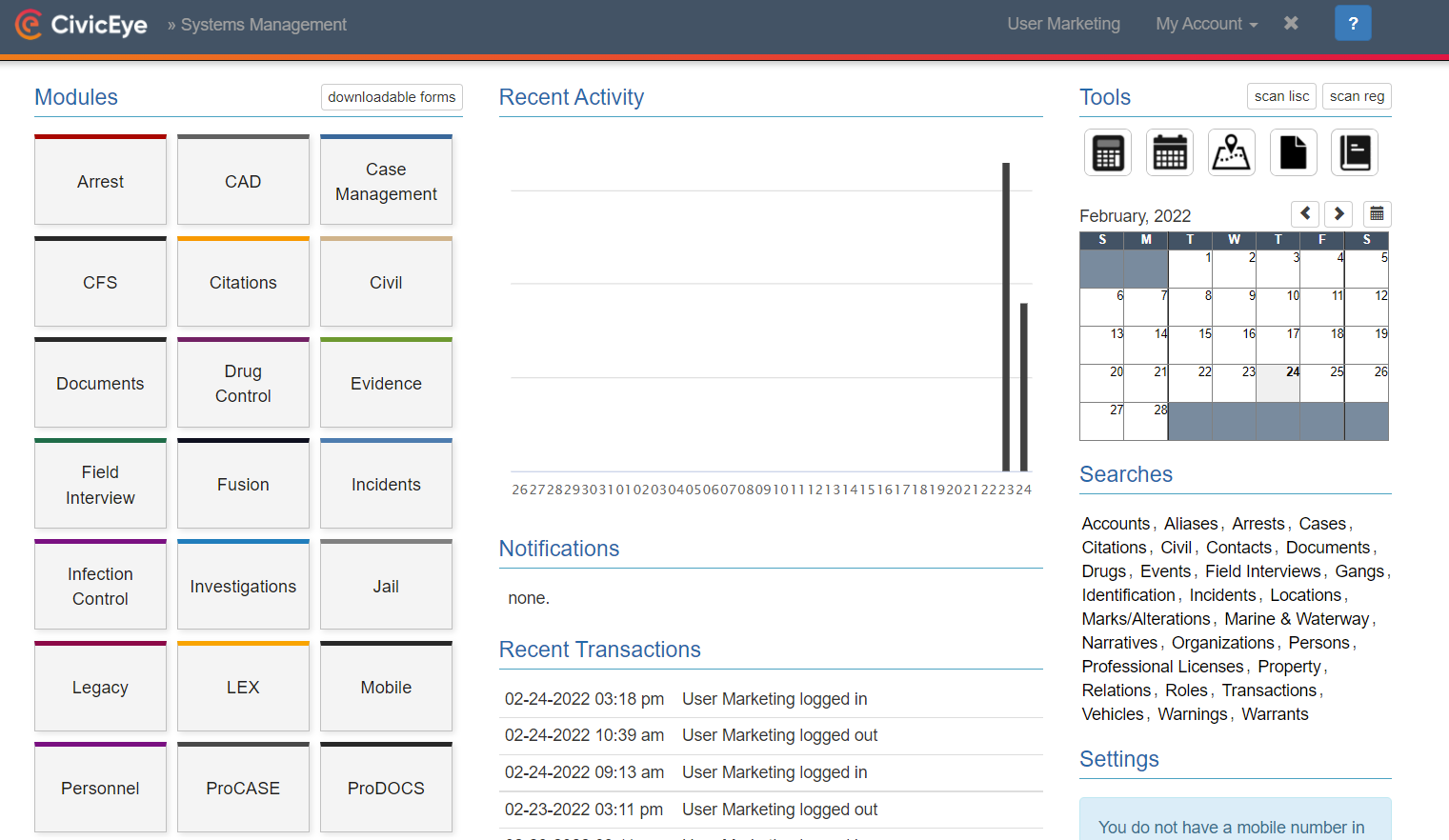This screenshot has height=840, width=1449.
Task: Open the downloadable forms link
Action: tap(391, 97)
